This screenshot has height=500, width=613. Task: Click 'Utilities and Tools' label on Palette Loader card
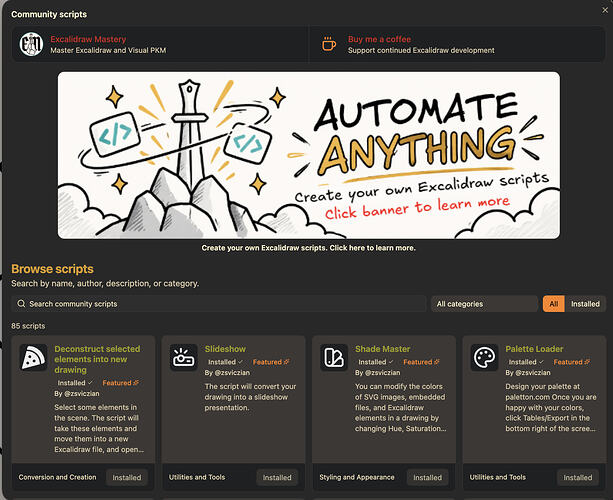(x=498, y=477)
